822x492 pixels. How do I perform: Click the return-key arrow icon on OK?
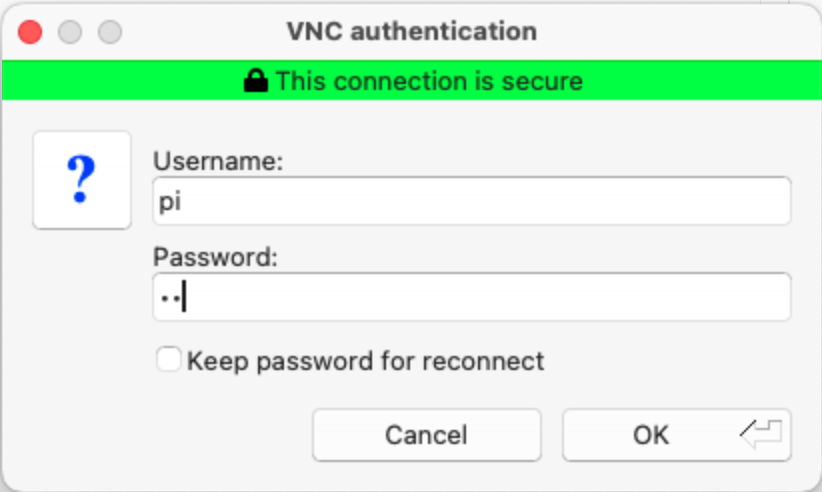(x=761, y=434)
